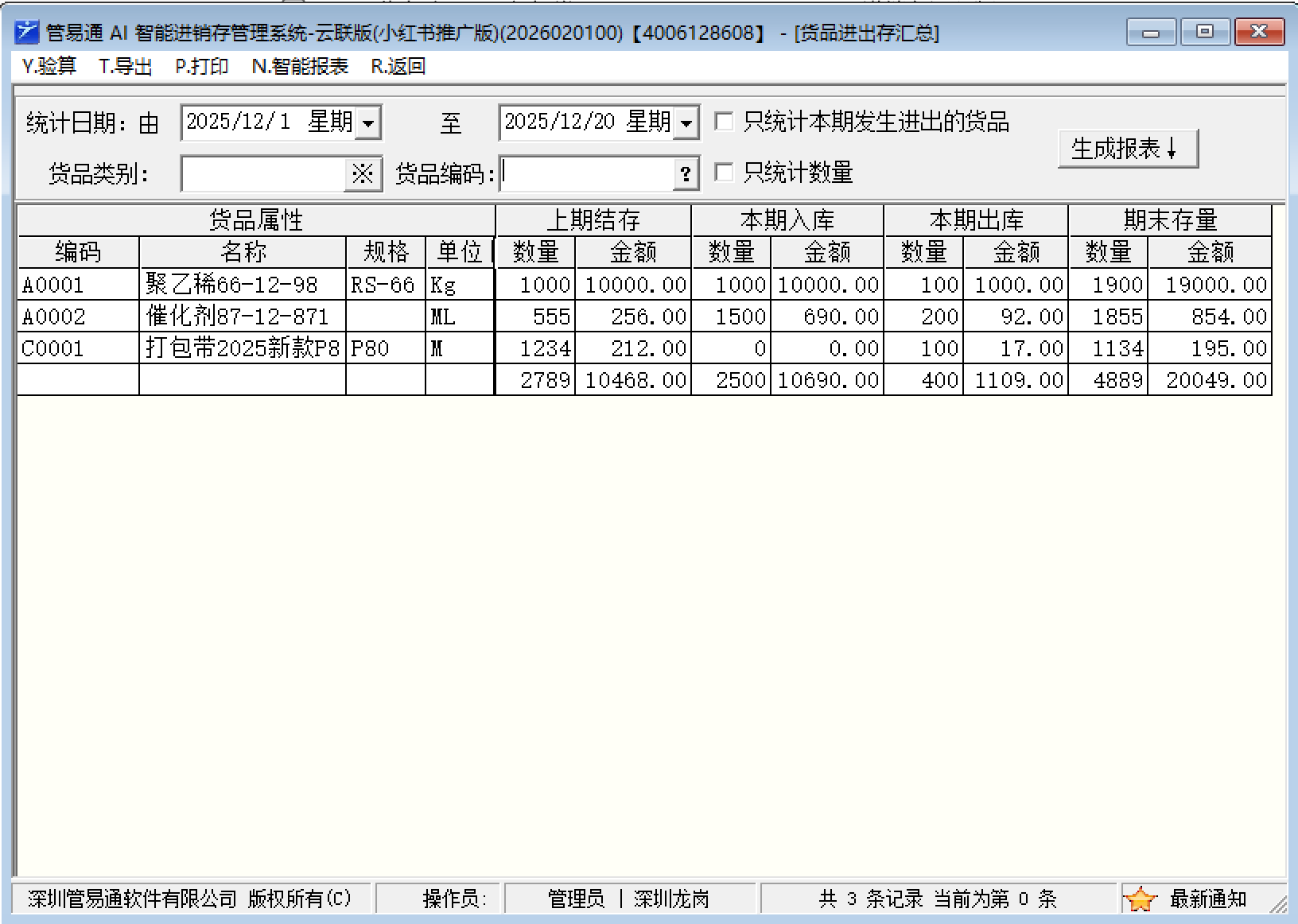1298x924 pixels.
Task: Click R.返回 to go back
Action: click(x=398, y=67)
